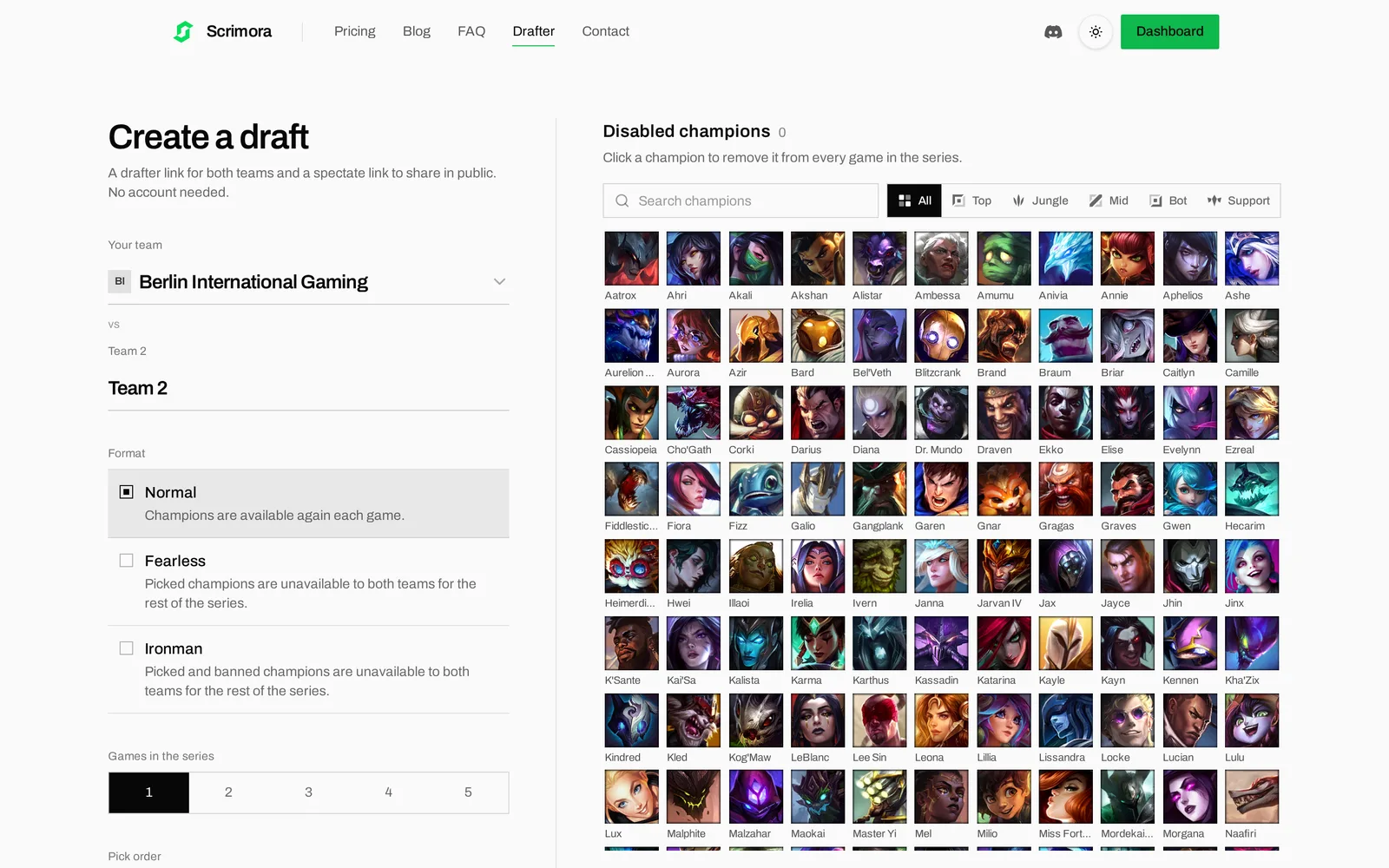Disable the Lee Sin champion
The image size is (1389, 868).
pos(879,720)
